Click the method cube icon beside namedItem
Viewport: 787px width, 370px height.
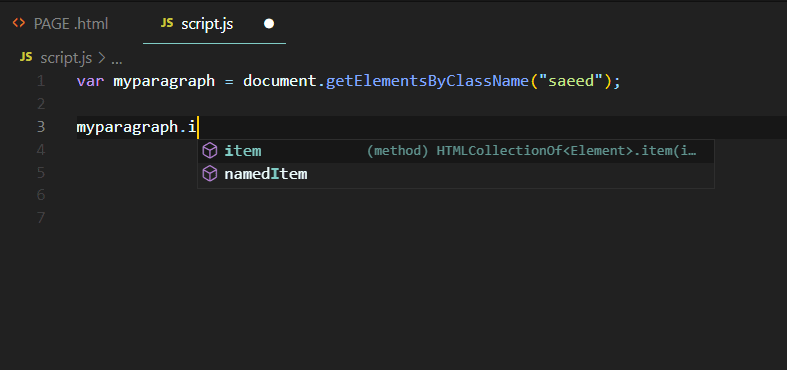click(x=209, y=174)
